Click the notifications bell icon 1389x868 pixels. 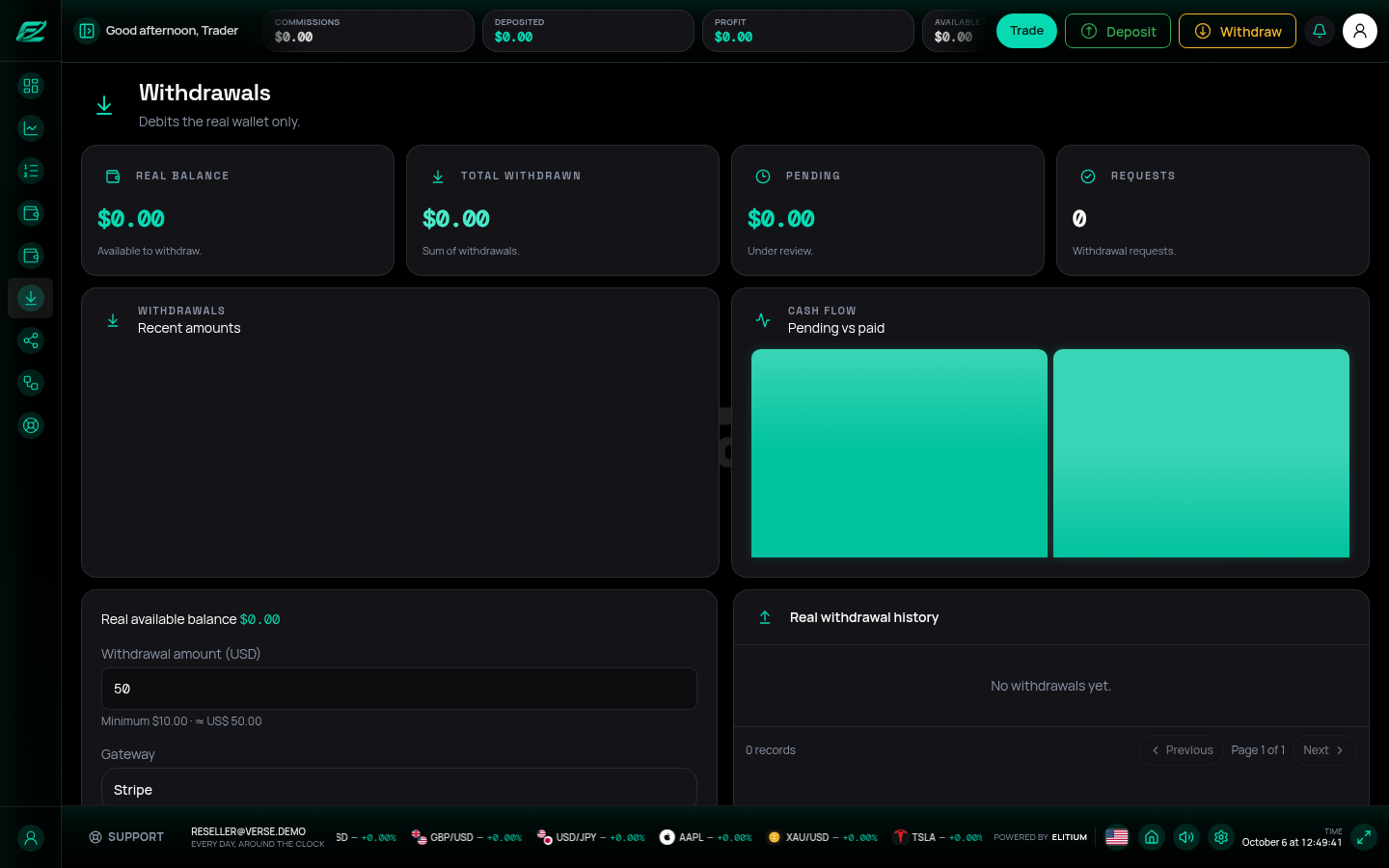click(x=1320, y=31)
